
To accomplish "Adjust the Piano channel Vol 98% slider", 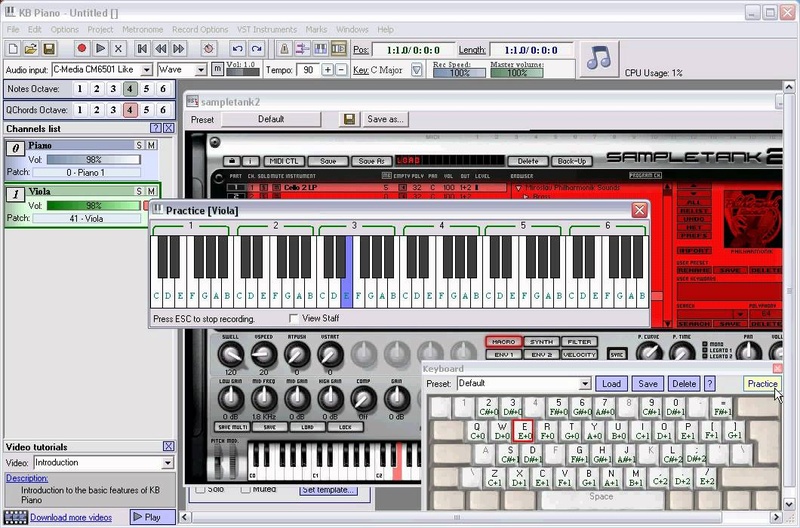I will [x=93, y=160].
